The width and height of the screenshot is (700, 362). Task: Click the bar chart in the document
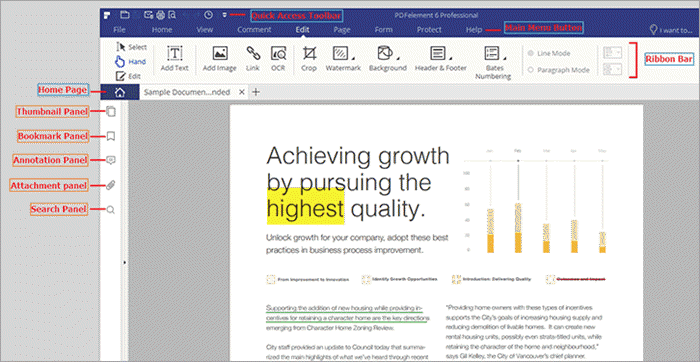tap(536, 201)
